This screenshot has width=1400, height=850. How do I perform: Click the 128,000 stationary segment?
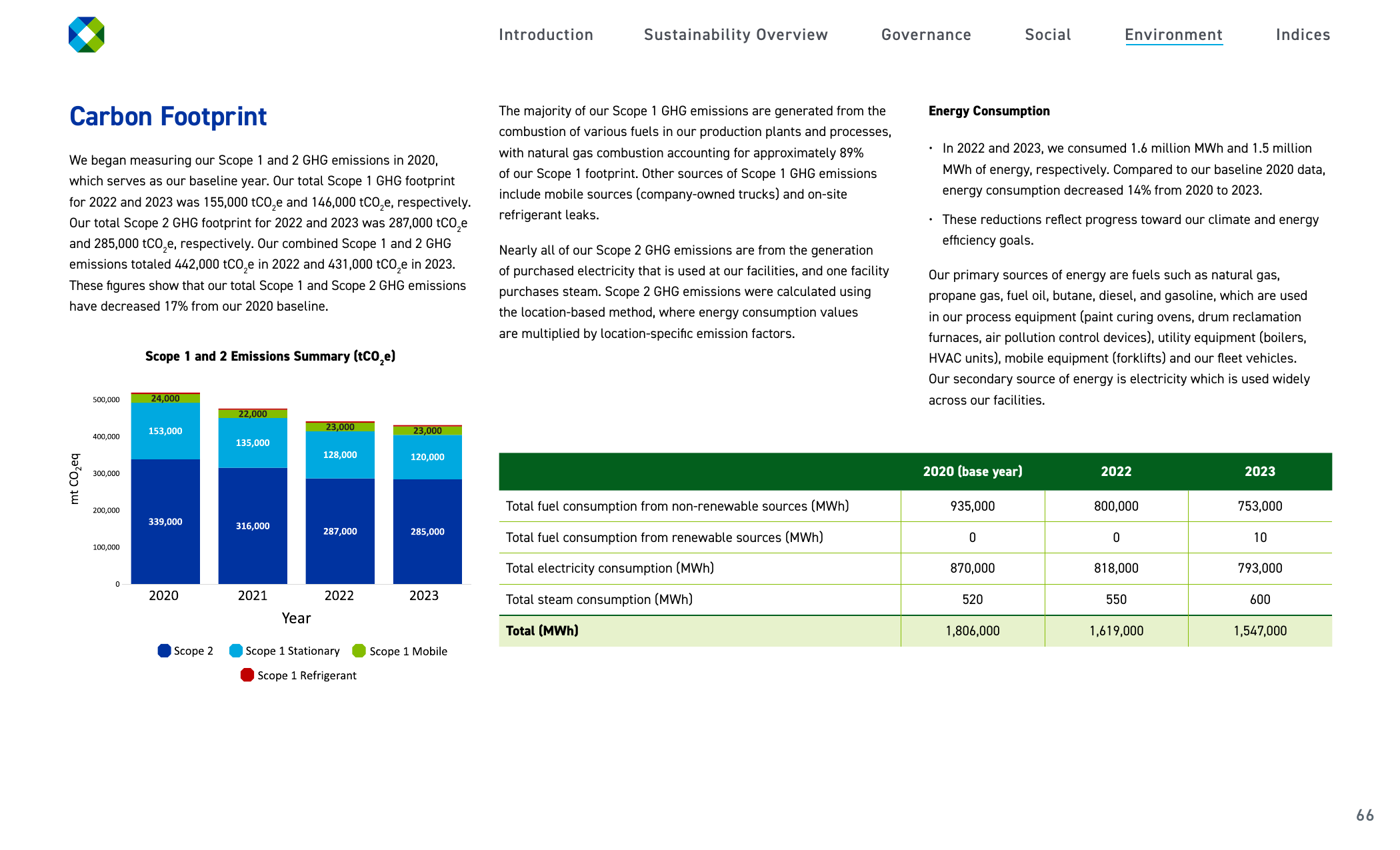[340, 455]
